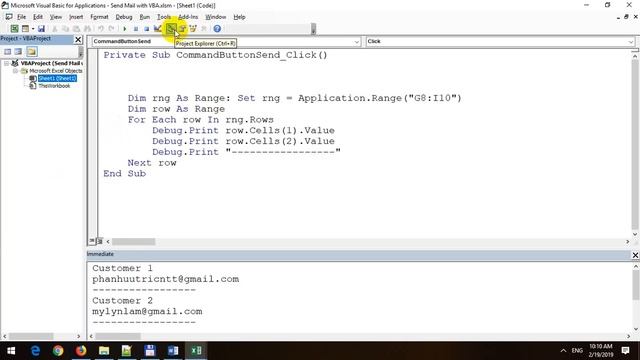
Task: Open the Insert menu
Action: coord(76,17)
